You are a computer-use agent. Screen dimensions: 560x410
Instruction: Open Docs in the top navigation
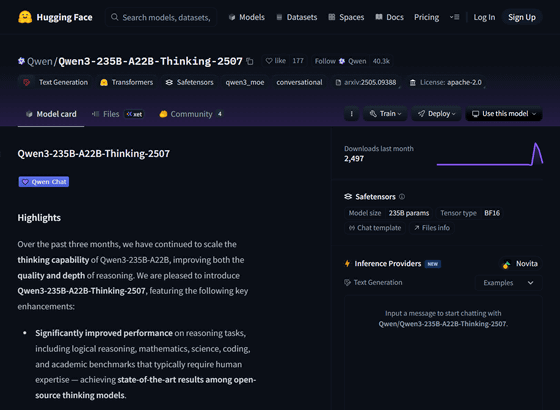pyautogui.click(x=390, y=17)
